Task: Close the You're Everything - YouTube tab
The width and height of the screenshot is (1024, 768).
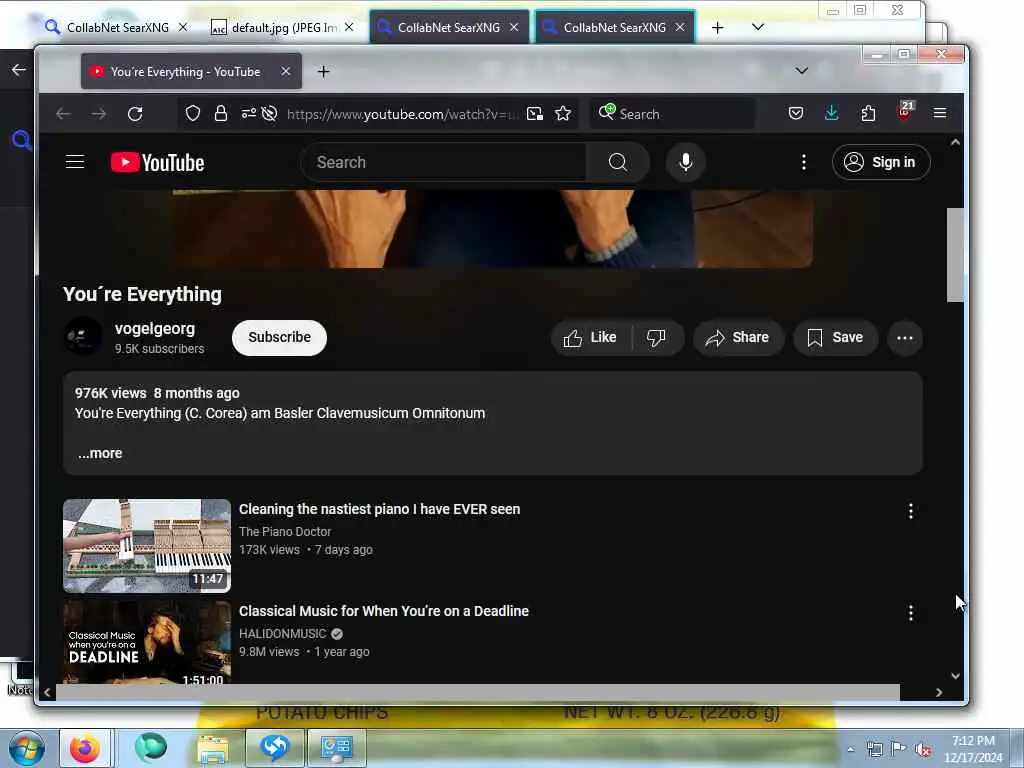Action: (x=285, y=71)
